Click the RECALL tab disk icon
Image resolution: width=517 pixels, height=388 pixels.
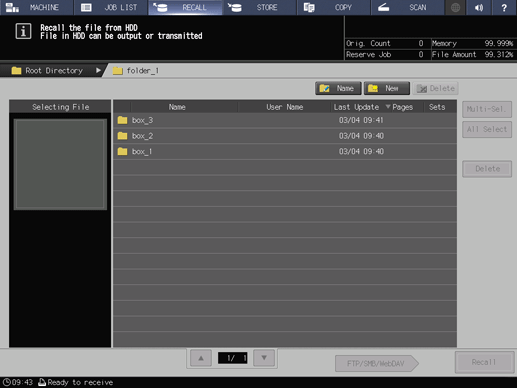(x=160, y=7)
